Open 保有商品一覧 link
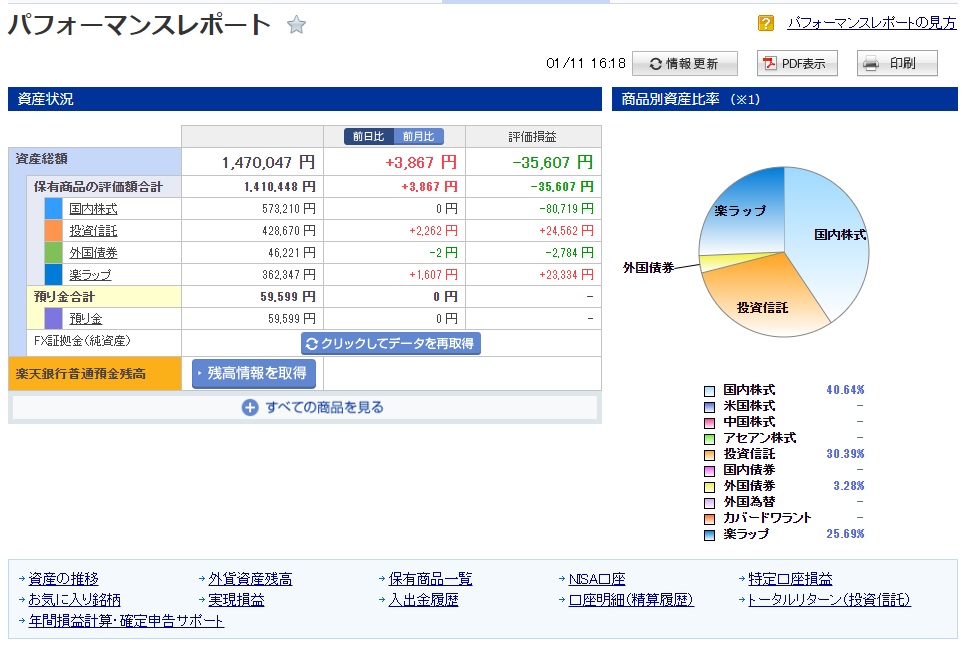965x649 pixels. [x=430, y=579]
